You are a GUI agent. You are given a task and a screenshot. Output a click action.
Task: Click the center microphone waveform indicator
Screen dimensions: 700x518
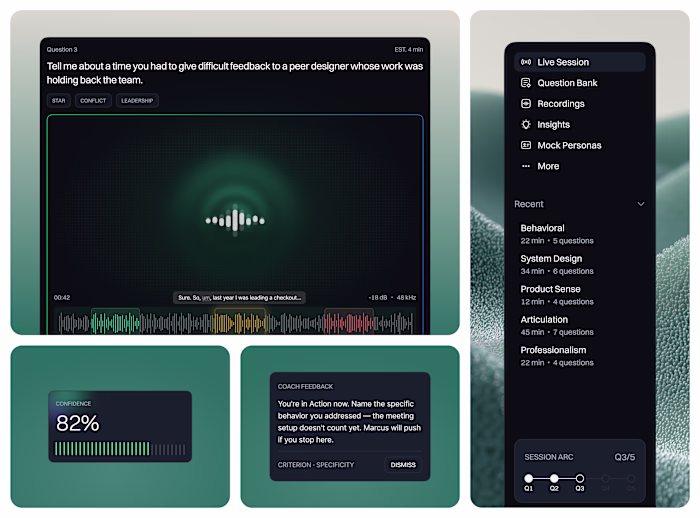[x=235, y=220]
